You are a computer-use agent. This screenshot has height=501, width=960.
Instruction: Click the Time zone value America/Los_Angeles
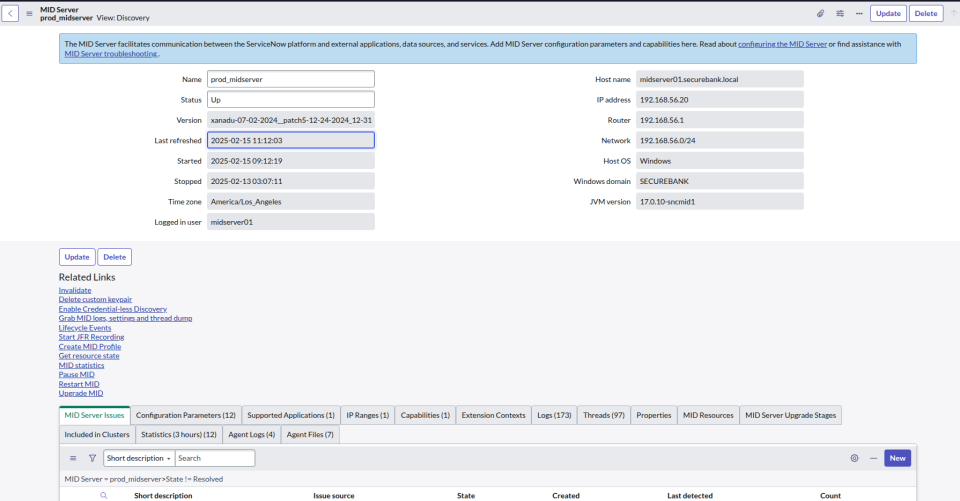[x=291, y=202]
